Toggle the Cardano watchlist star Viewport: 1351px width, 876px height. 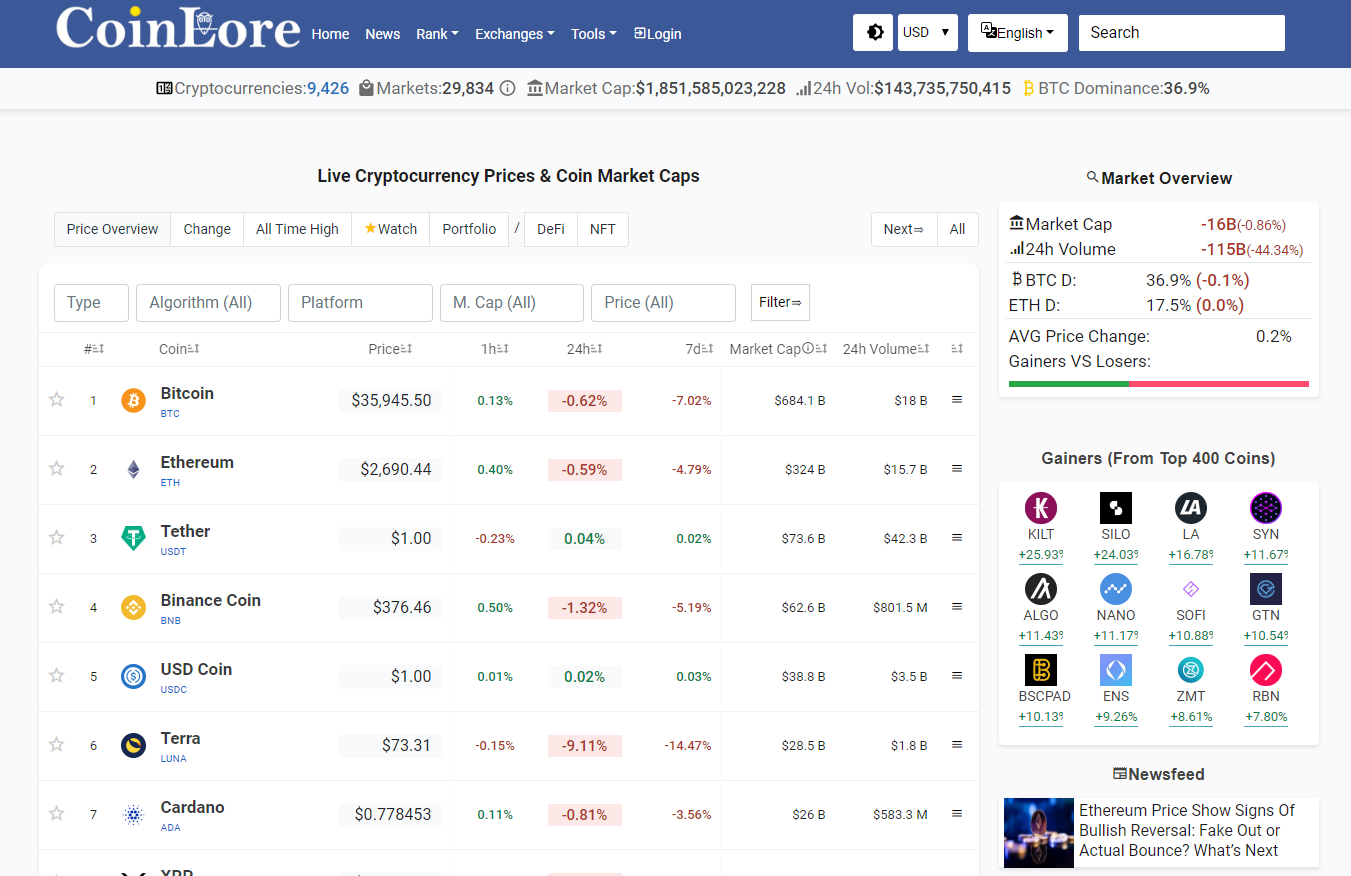coord(57,814)
